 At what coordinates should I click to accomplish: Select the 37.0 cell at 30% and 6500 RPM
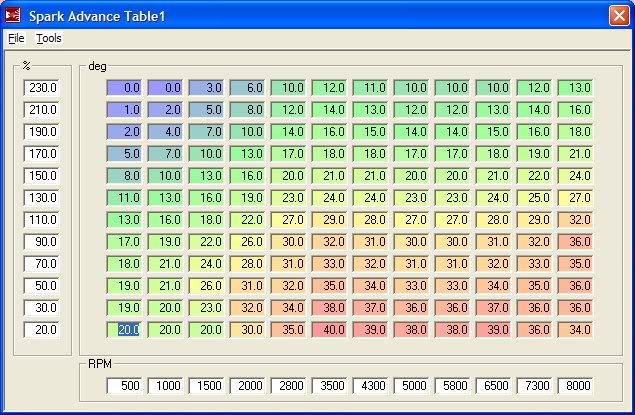(493, 308)
